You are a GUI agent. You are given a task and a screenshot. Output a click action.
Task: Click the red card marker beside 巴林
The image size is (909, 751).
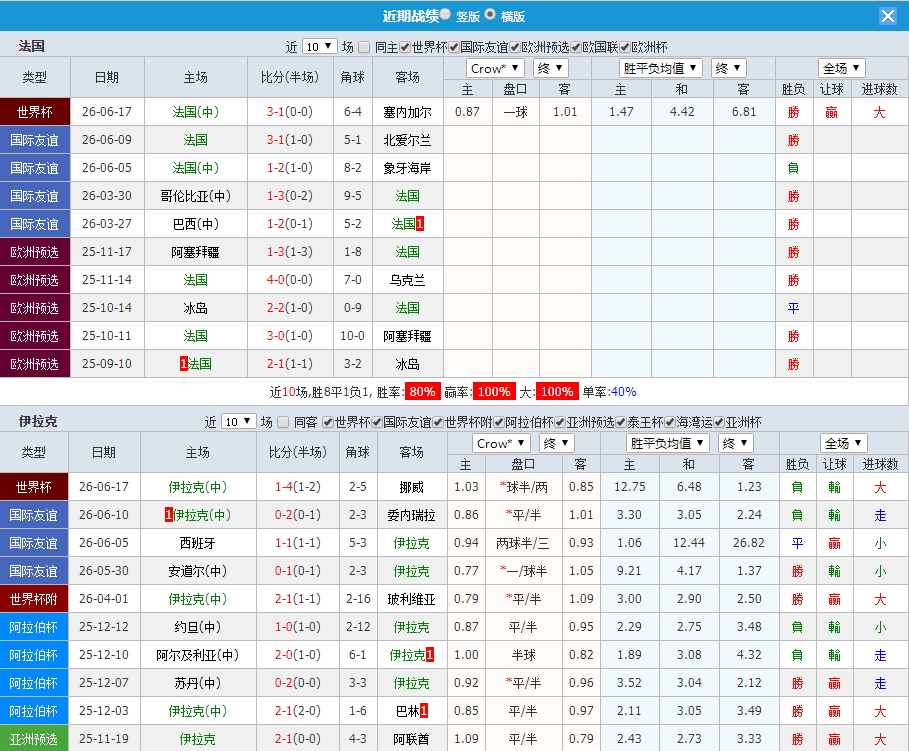pyautogui.click(x=424, y=710)
